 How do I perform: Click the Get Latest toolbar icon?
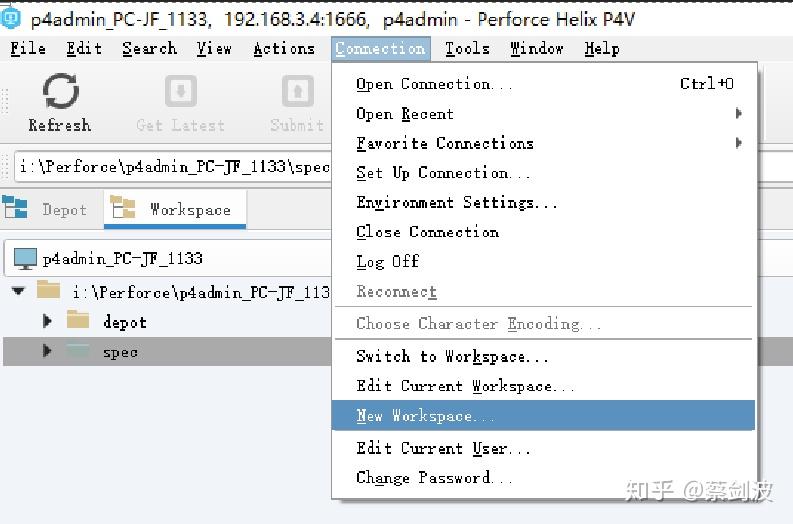tap(180, 92)
